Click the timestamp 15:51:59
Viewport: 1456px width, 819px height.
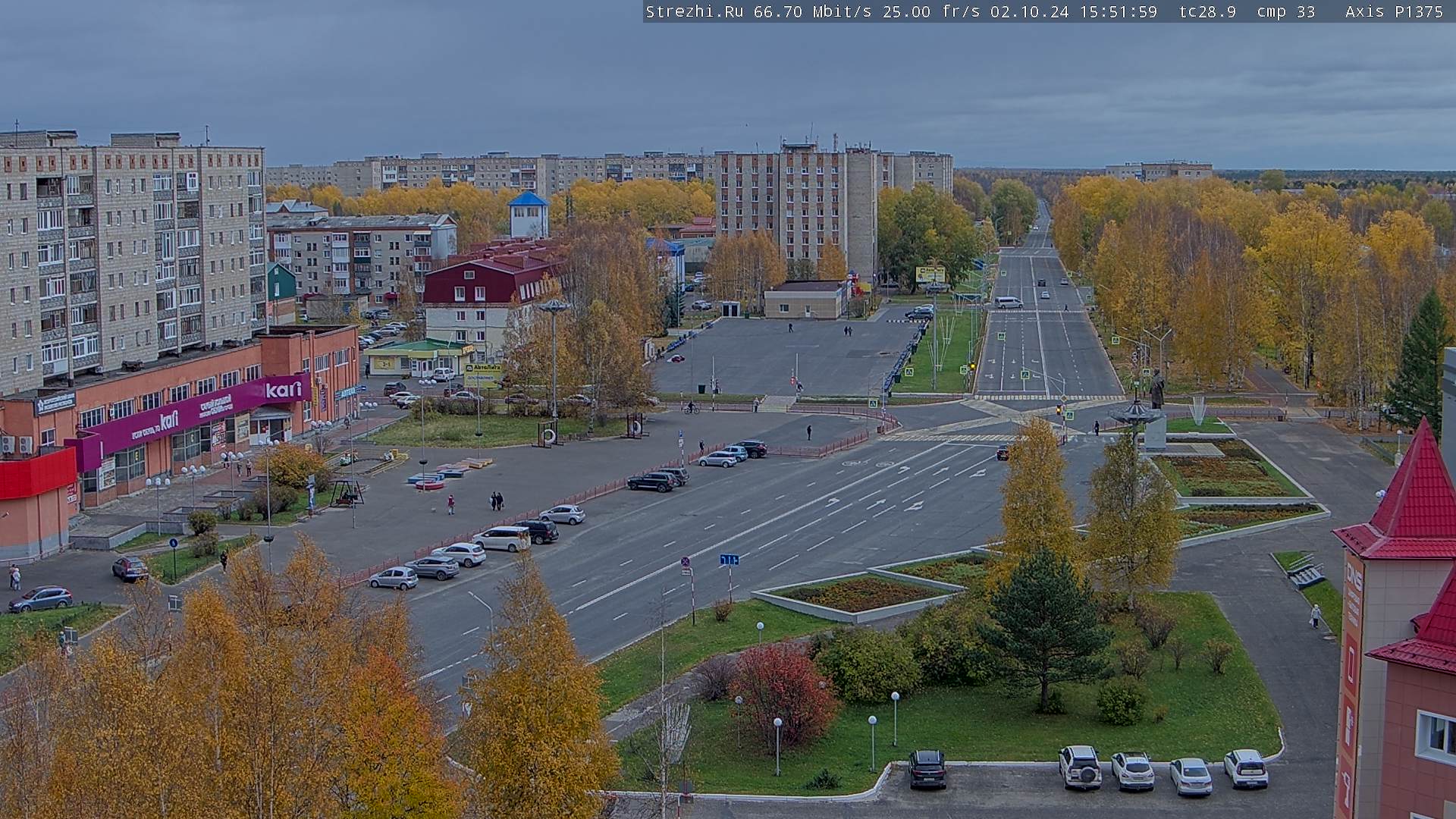point(1120,11)
